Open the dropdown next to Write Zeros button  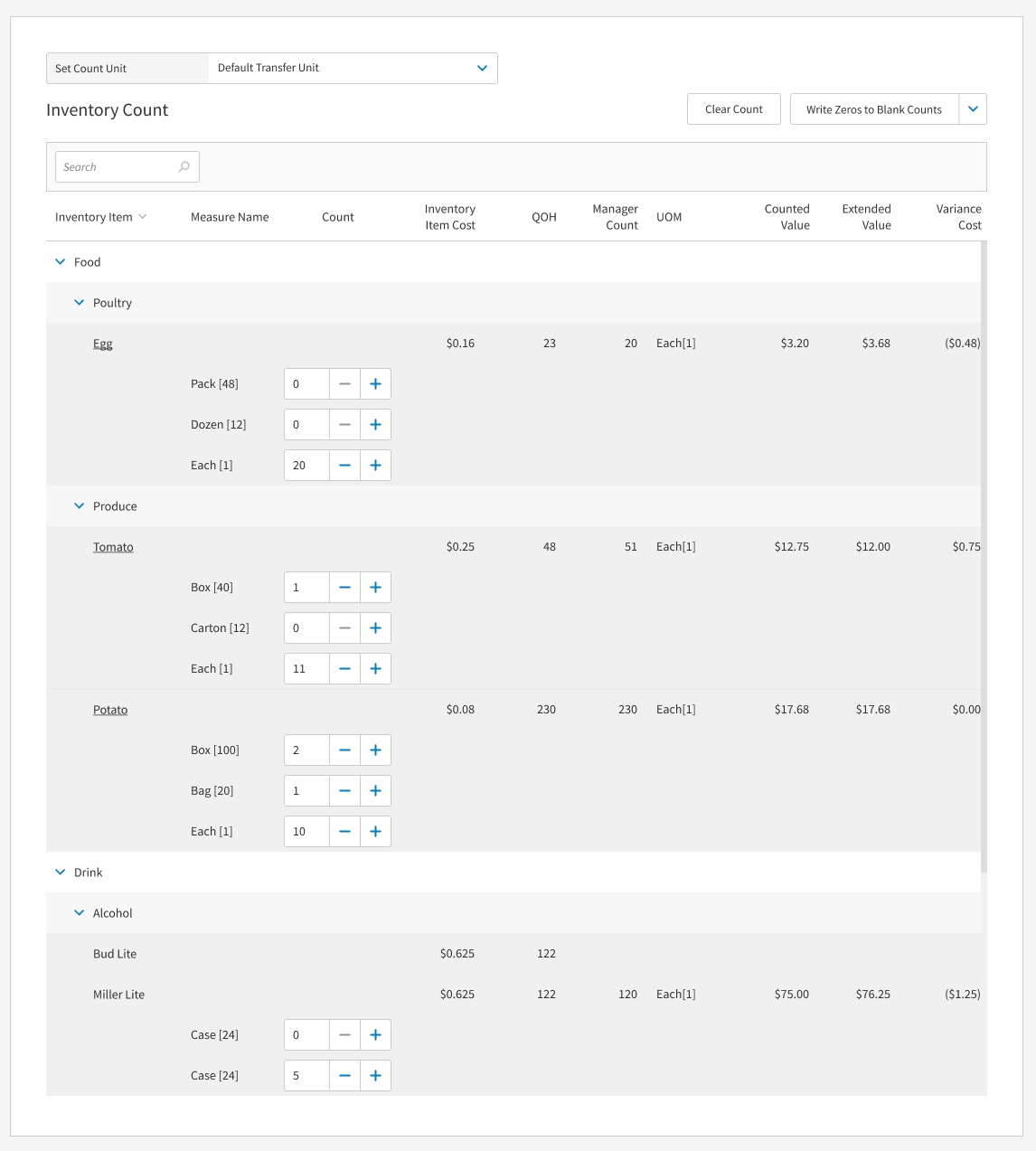coord(973,108)
